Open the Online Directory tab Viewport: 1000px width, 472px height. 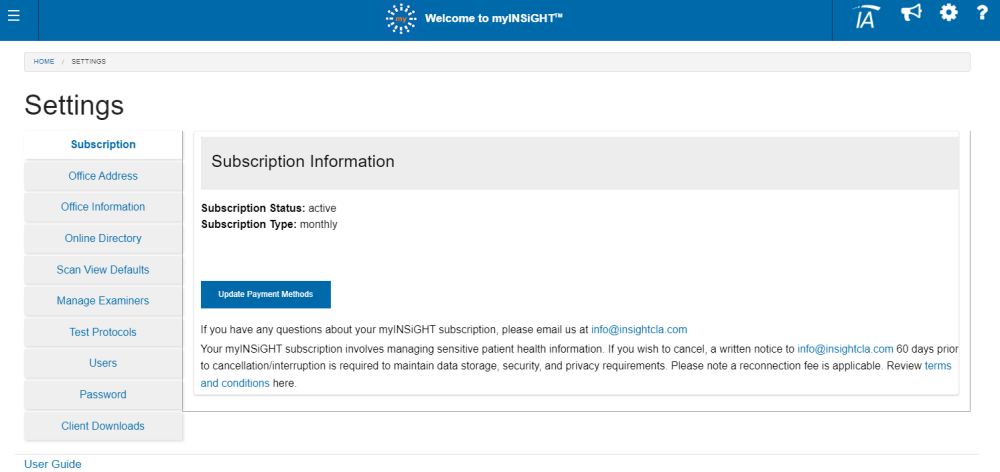pyautogui.click(x=103, y=239)
